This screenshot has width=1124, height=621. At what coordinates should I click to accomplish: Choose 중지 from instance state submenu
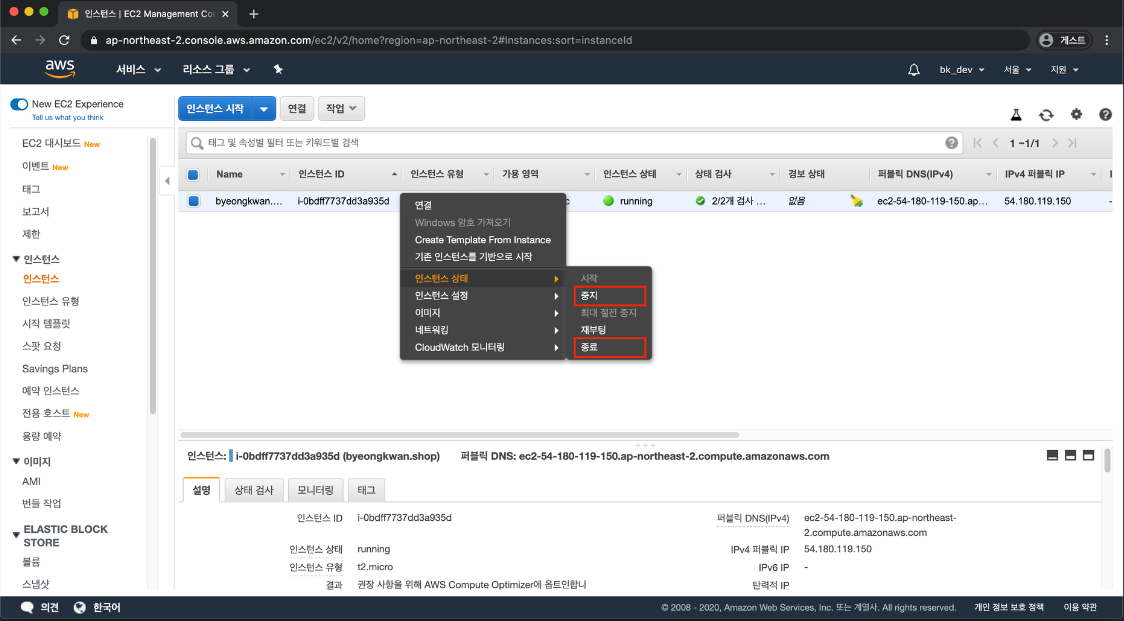click(x=609, y=295)
